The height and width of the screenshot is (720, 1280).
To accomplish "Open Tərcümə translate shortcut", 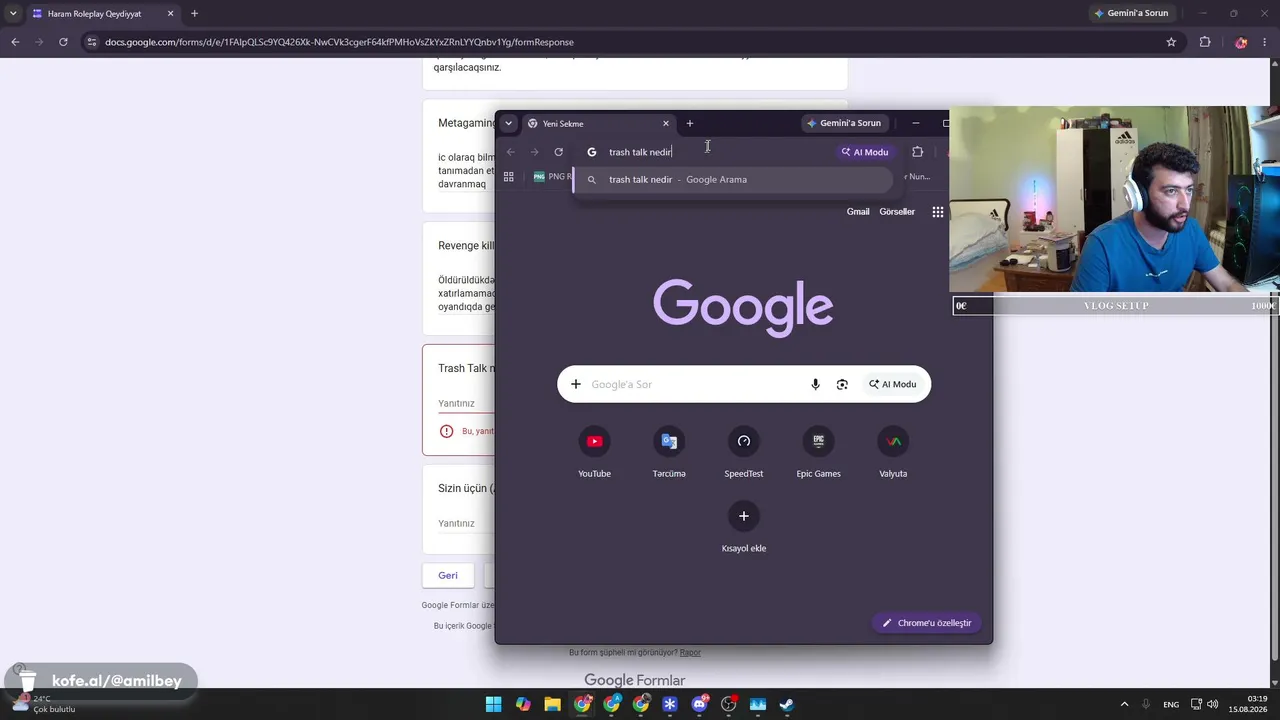I will coord(669,452).
